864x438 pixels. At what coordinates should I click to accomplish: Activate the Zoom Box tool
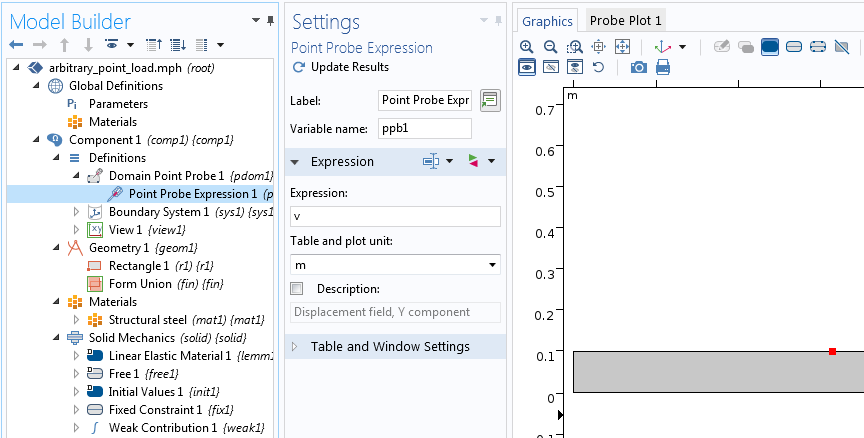[574, 46]
